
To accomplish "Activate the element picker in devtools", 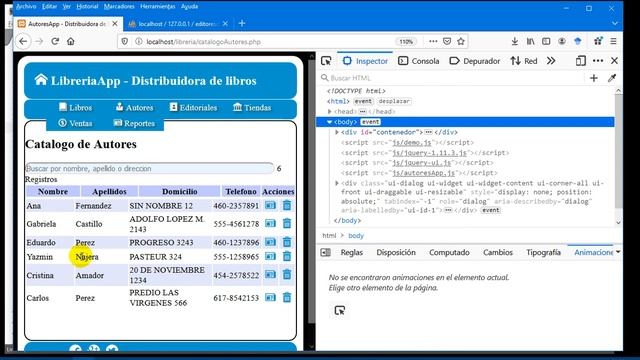I will (x=326, y=61).
